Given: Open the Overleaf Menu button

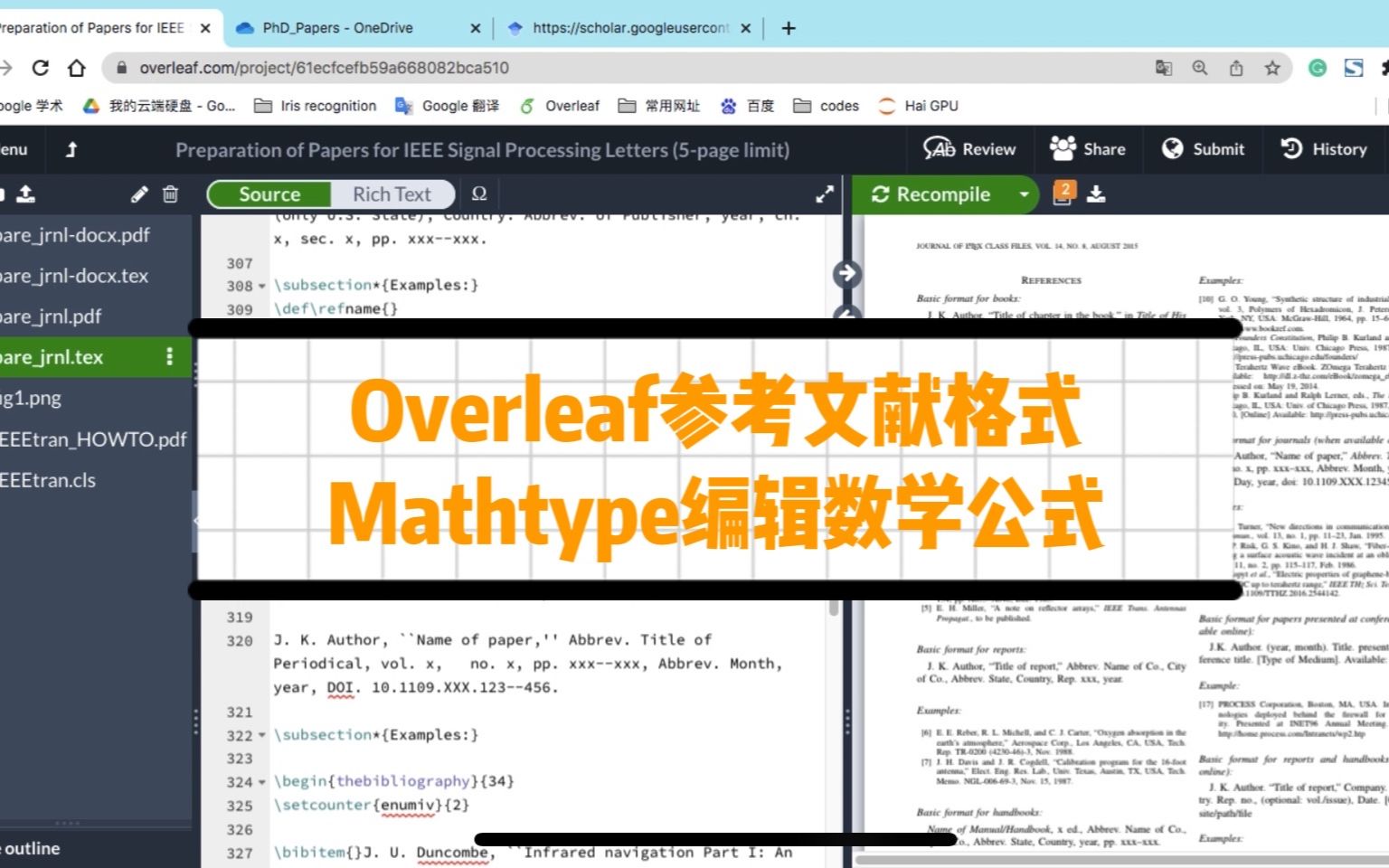Looking at the screenshot, I should point(14,149).
